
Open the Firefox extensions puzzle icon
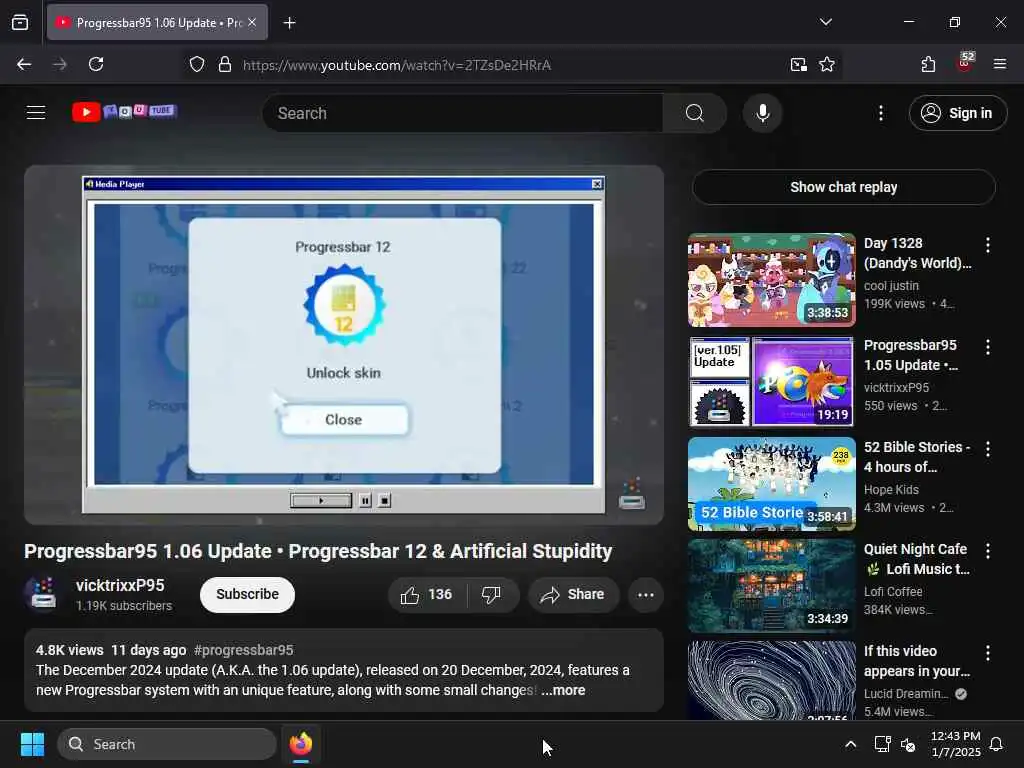[928, 64]
